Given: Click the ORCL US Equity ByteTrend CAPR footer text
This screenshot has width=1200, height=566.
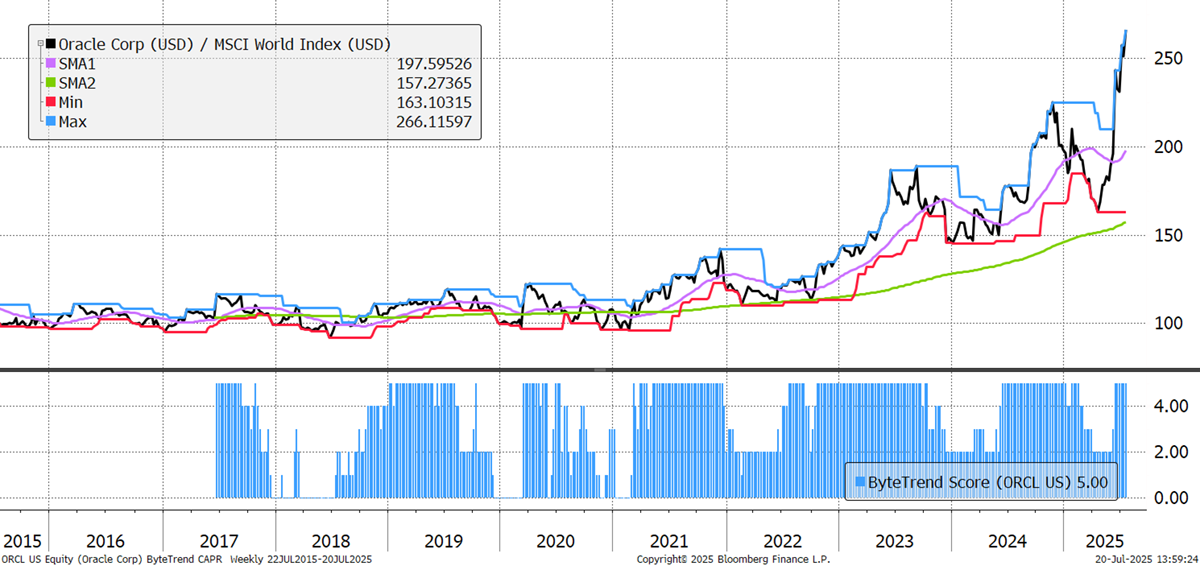Looking at the screenshot, I should [x=187, y=559].
